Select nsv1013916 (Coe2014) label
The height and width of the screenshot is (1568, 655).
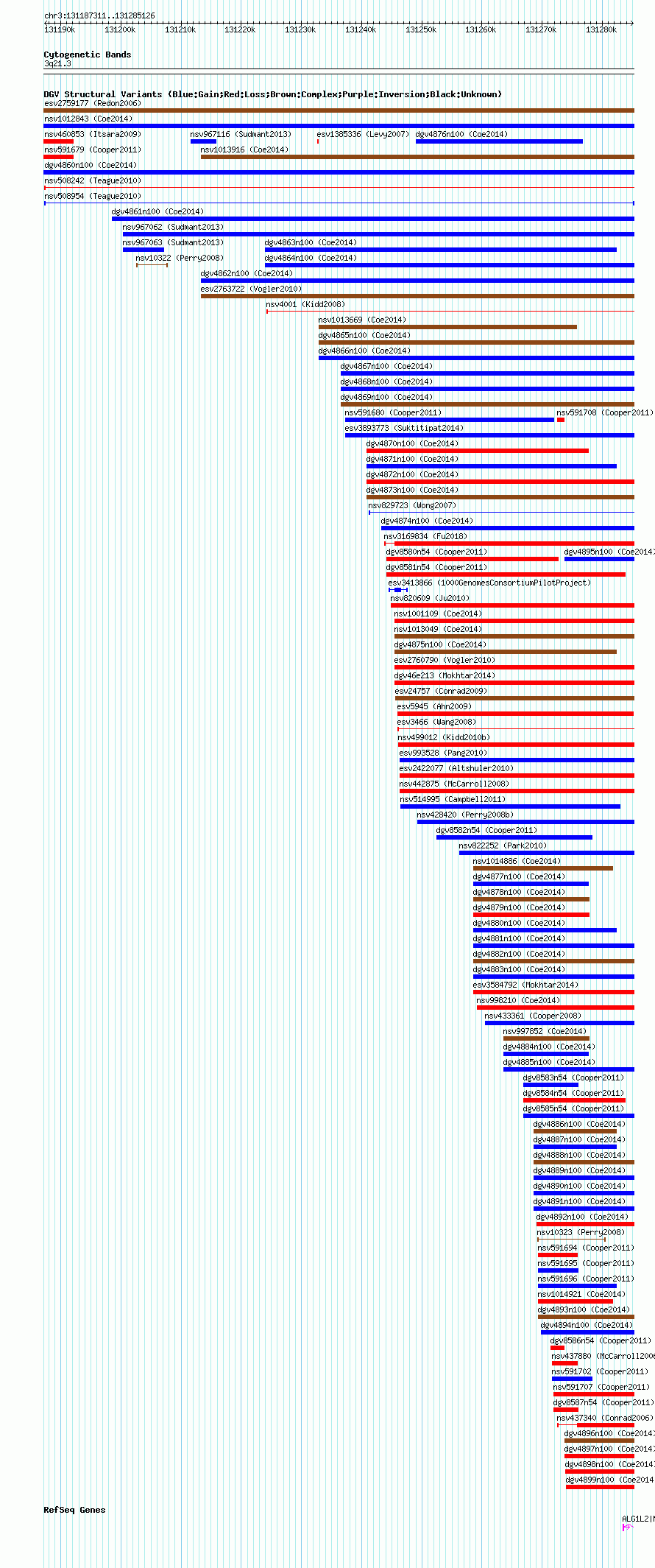244,150
